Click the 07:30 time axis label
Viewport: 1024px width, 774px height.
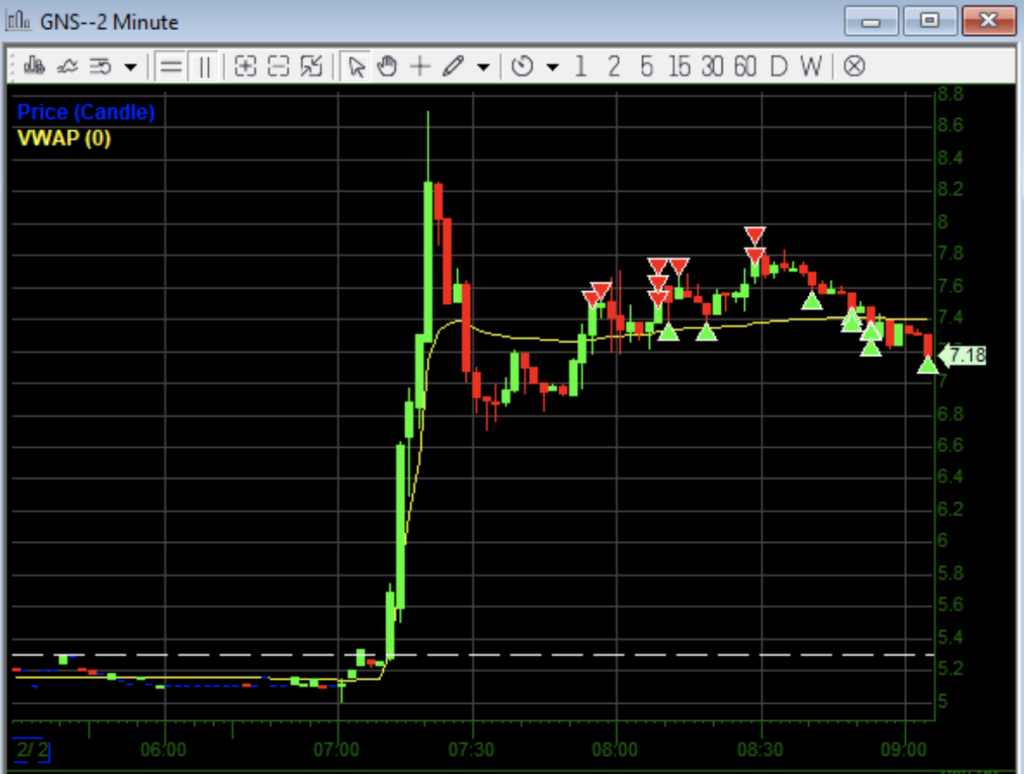(x=471, y=749)
